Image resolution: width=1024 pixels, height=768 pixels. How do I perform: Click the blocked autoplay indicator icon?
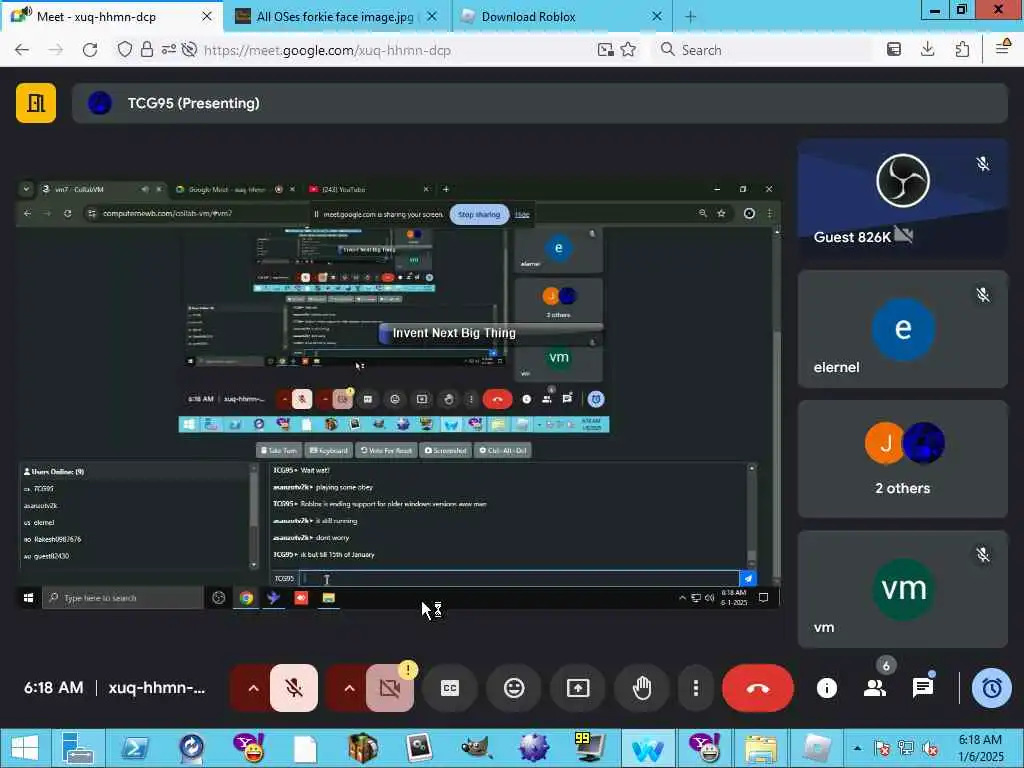(189, 50)
